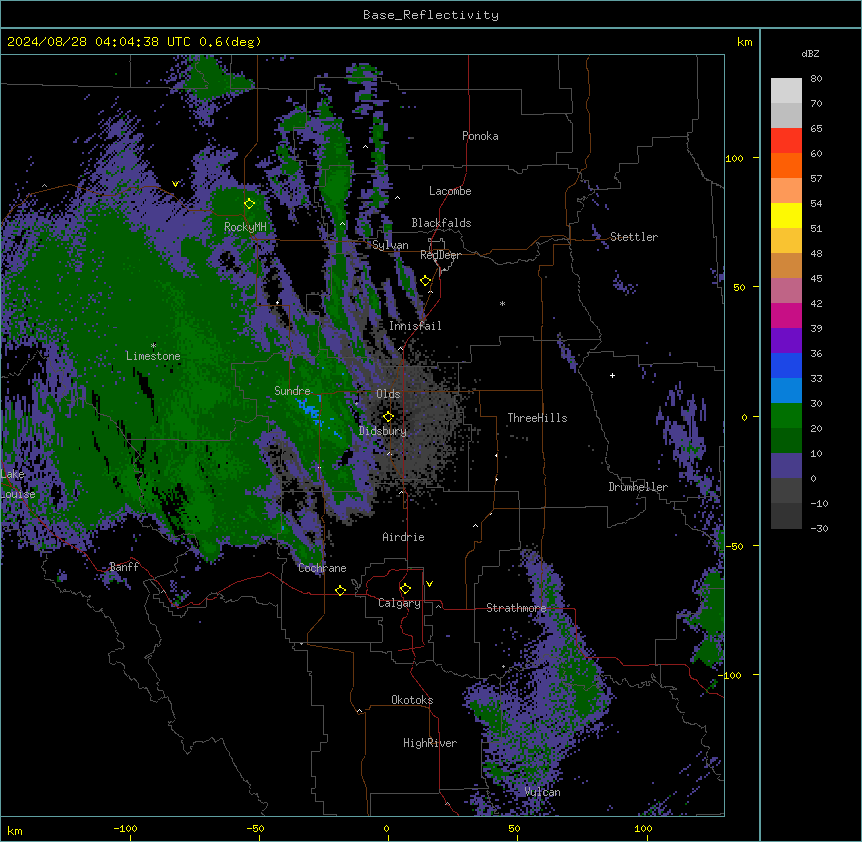862x842 pixels.
Task: Click the Base_Reflectivity title text
Action: 431,15
